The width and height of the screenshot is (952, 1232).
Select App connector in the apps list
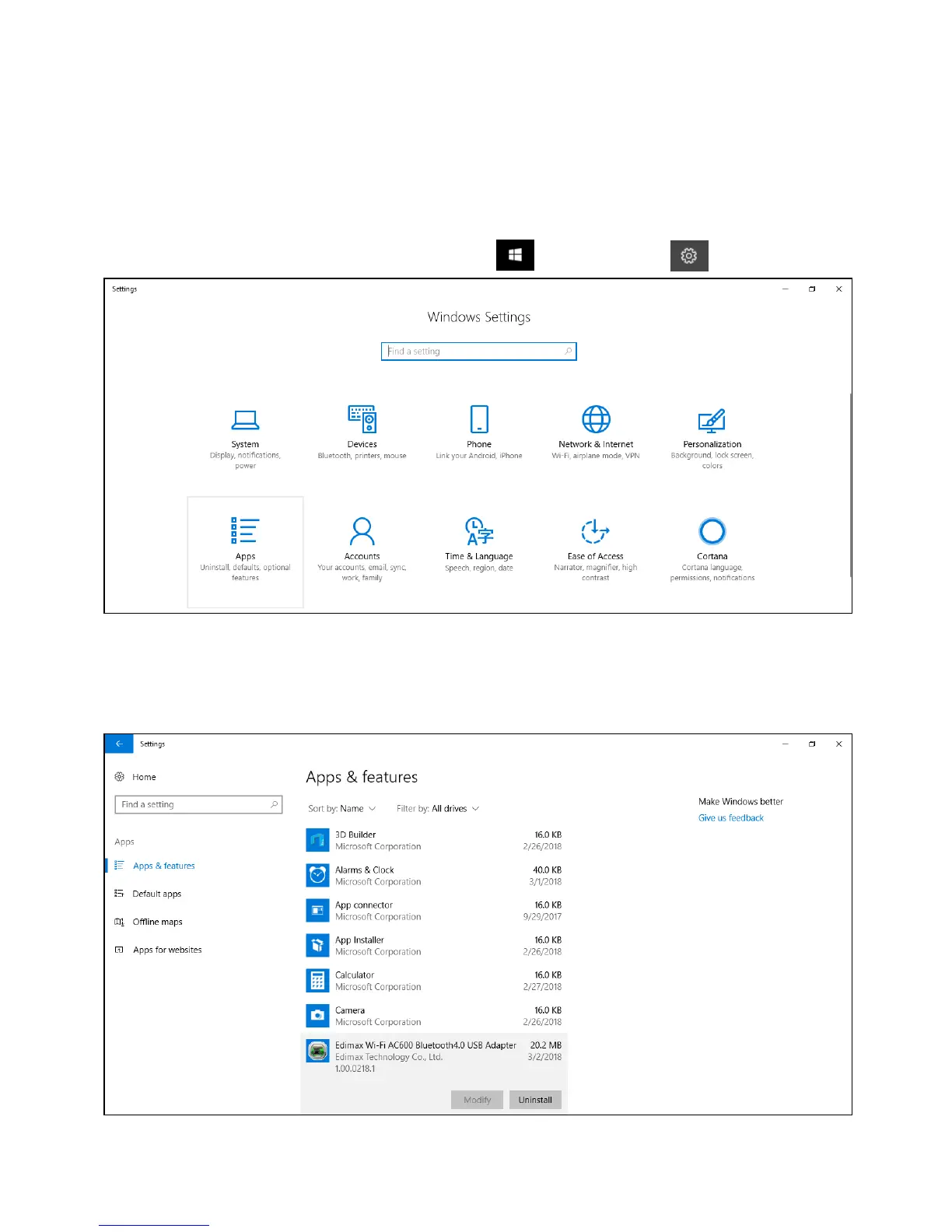click(x=434, y=911)
